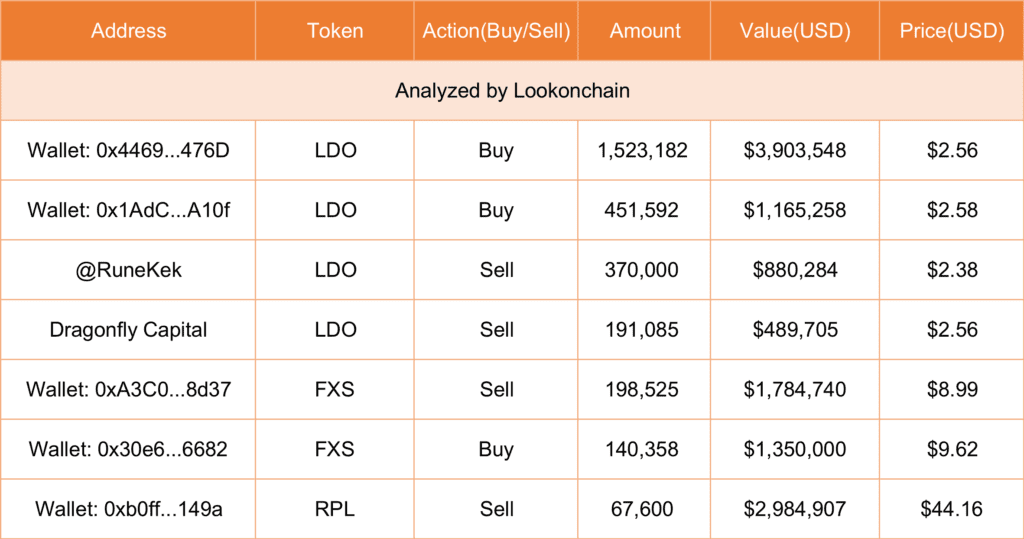Open wallet address 0x4469...476D
The image size is (1024, 539).
(128, 151)
